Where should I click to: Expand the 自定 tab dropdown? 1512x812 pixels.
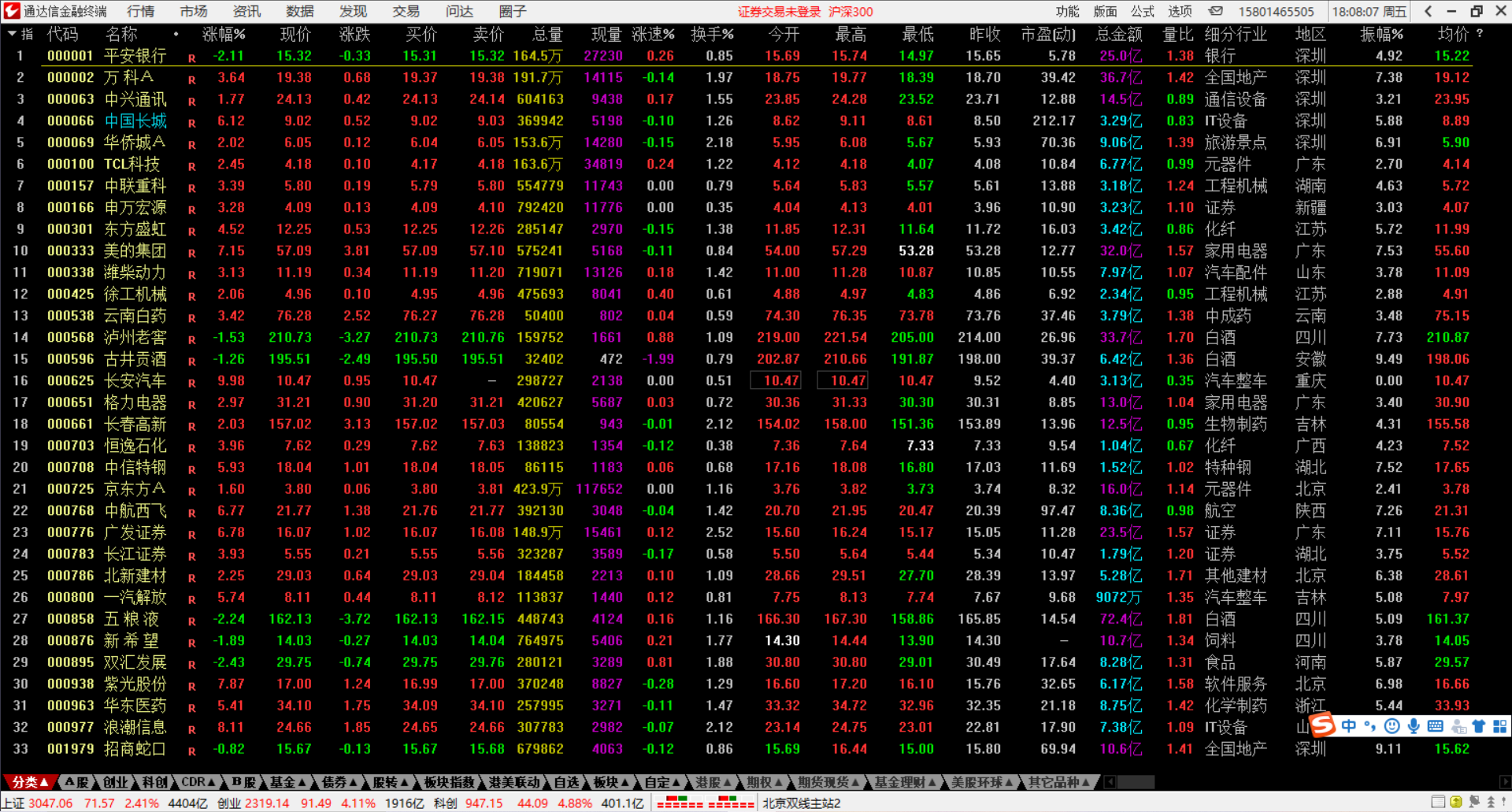click(676, 782)
